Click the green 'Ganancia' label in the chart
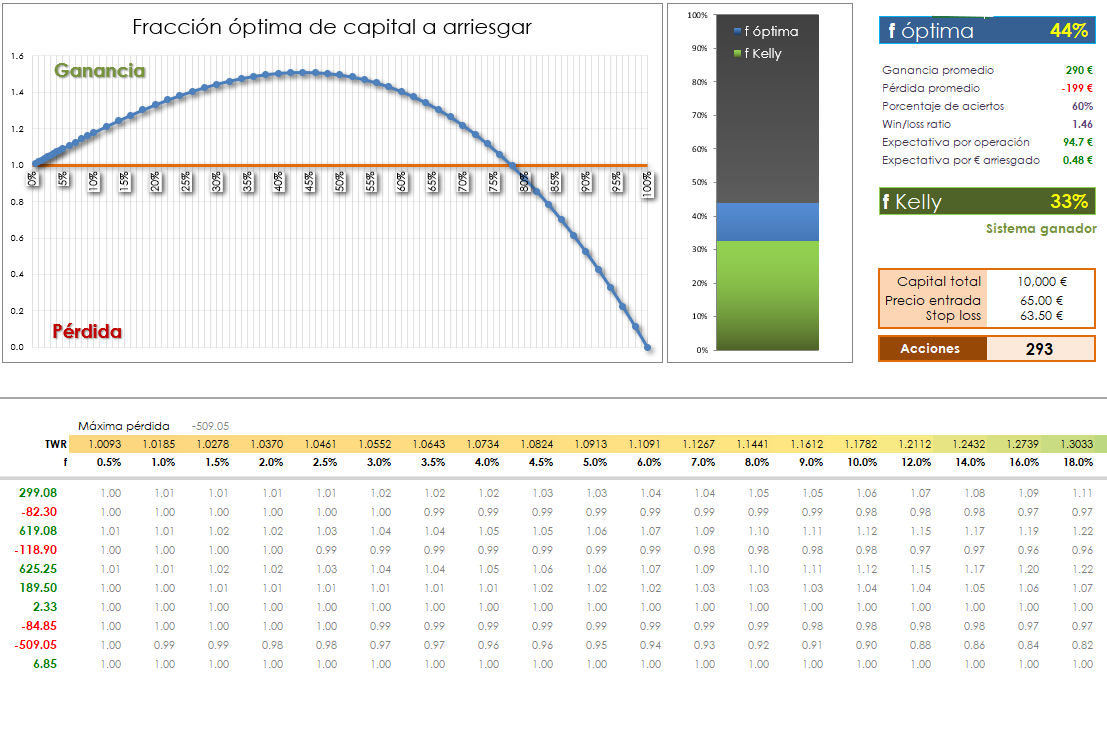This screenshot has height=736, width=1107. click(x=100, y=71)
